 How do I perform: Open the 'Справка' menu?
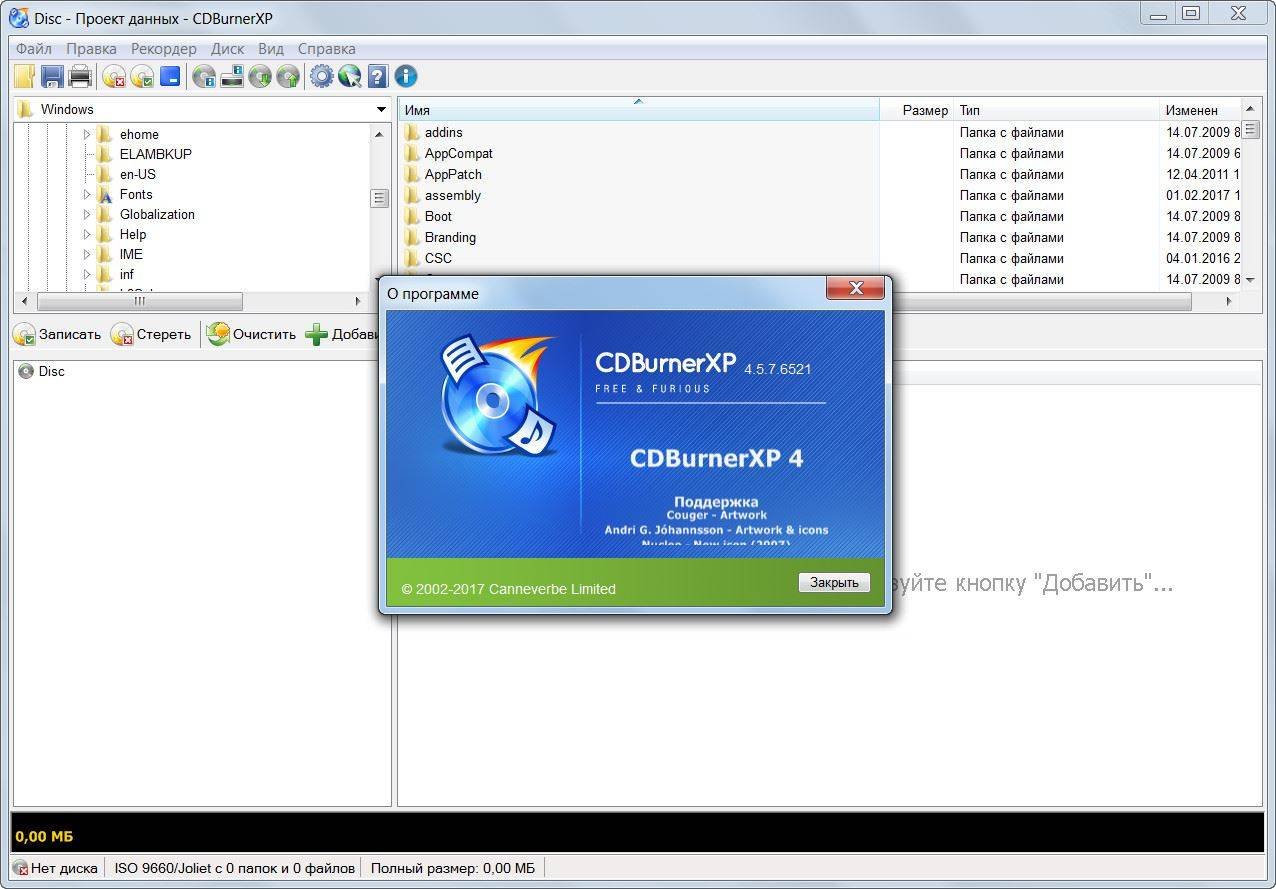(x=326, y=48)
